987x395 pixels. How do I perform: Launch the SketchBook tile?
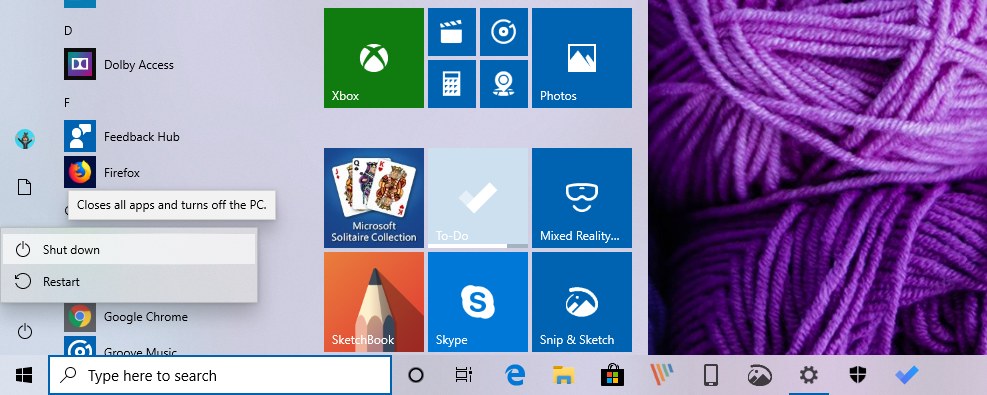(374, 302)
